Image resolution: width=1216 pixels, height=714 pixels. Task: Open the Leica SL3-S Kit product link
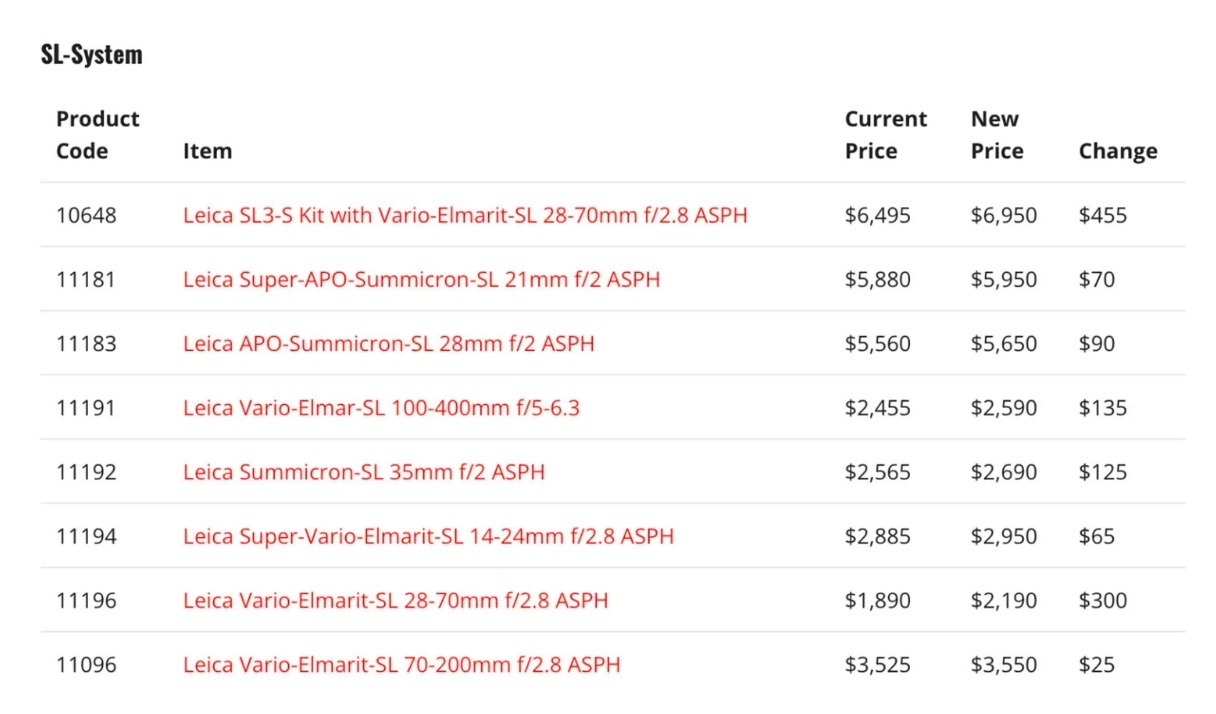coord(465,215)
